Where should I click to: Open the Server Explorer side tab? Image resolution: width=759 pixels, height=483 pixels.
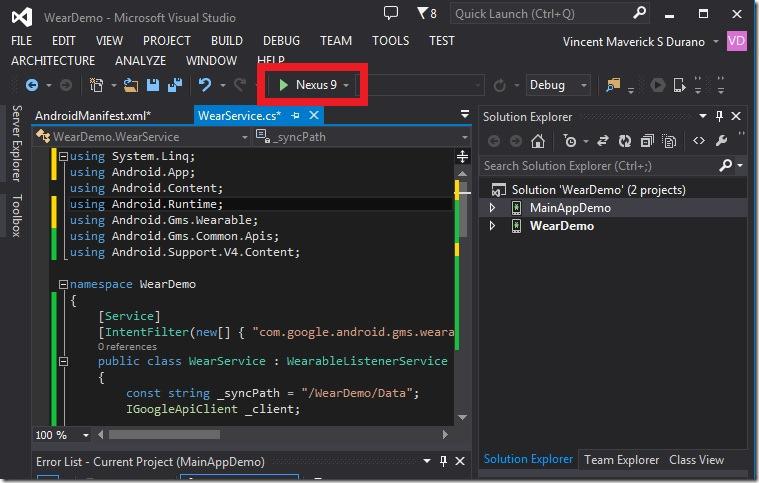[16, 143]
